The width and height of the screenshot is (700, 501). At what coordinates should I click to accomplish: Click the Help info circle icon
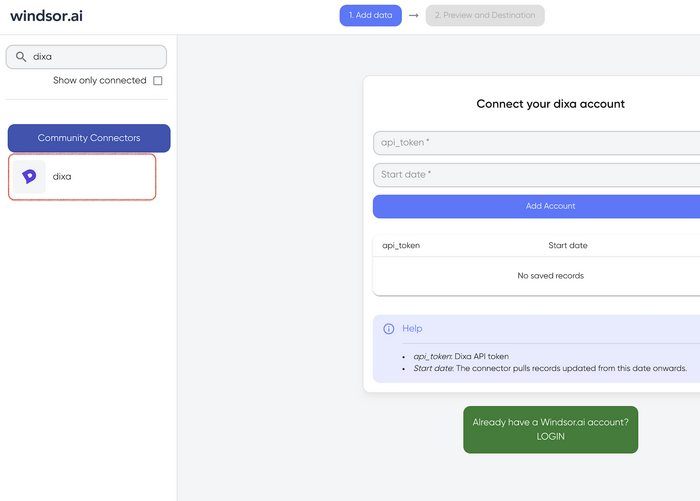(389, 329)
